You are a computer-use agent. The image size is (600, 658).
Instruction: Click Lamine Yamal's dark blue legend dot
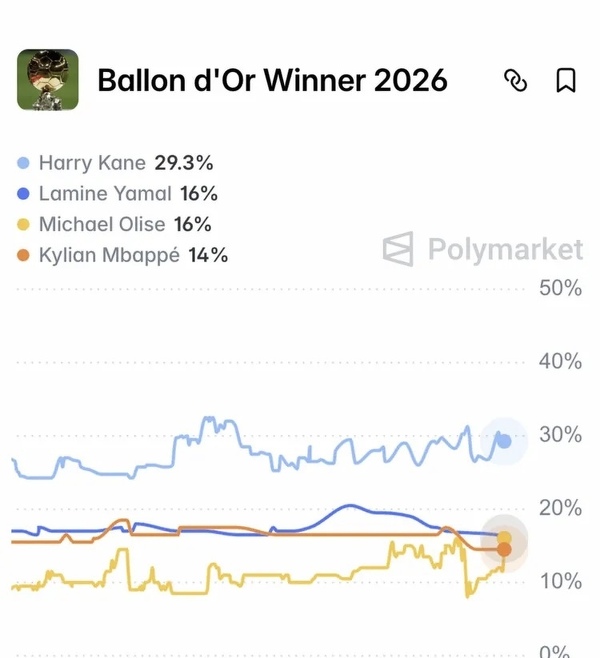click(24, 194)
